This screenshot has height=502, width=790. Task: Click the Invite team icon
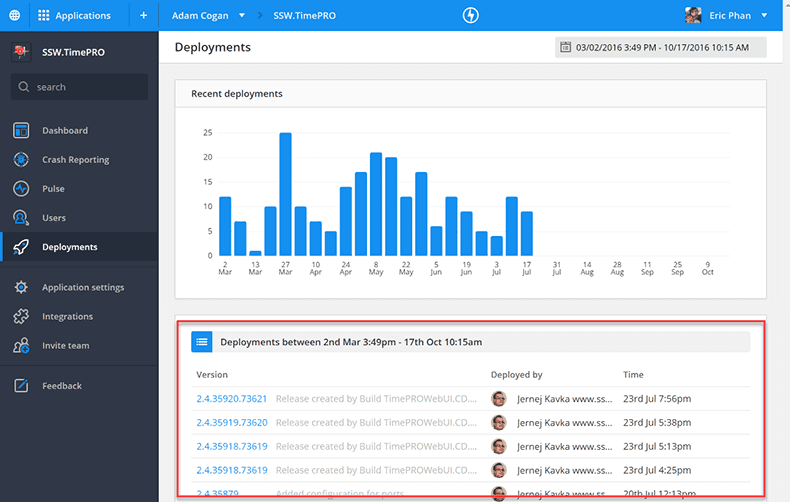21,346
